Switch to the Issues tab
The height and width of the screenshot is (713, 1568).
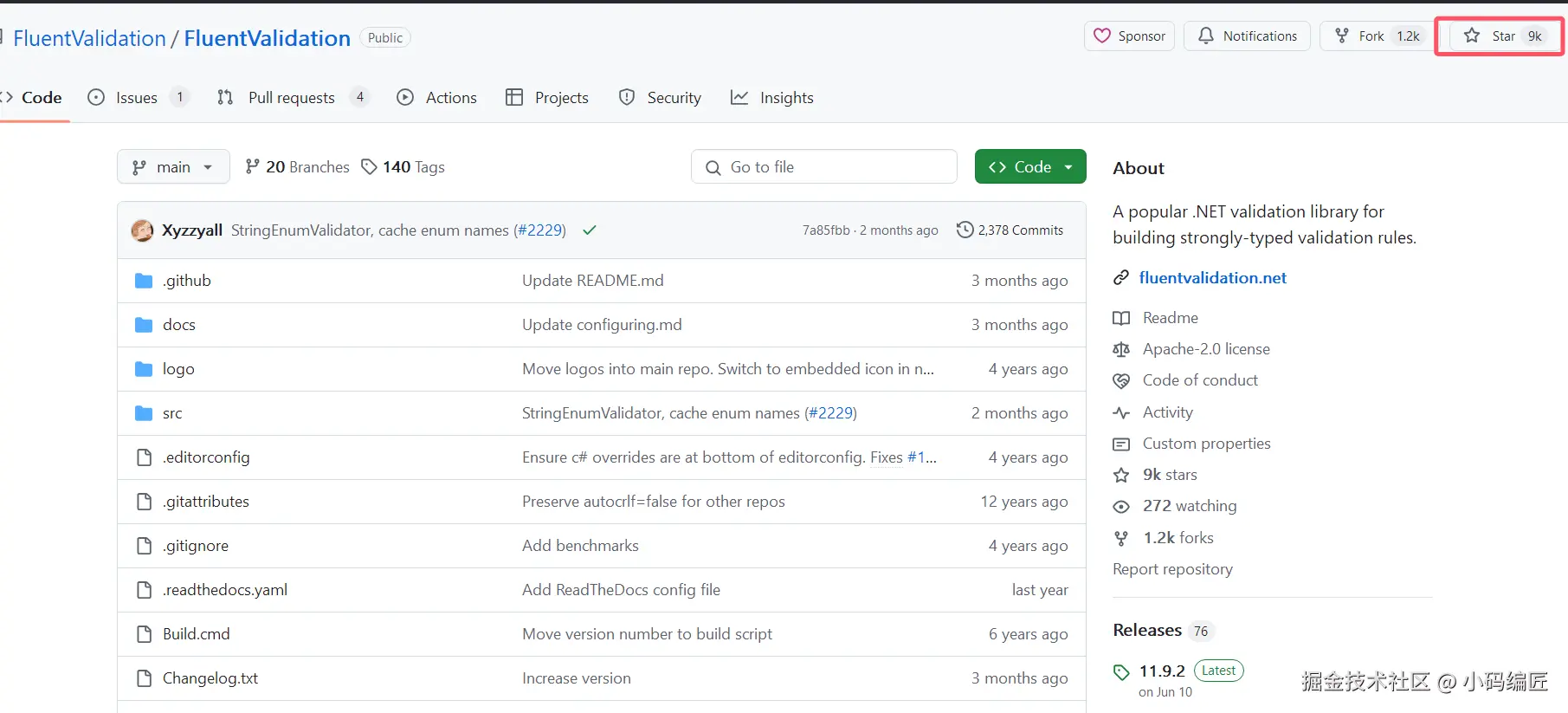tap(137, 98)
